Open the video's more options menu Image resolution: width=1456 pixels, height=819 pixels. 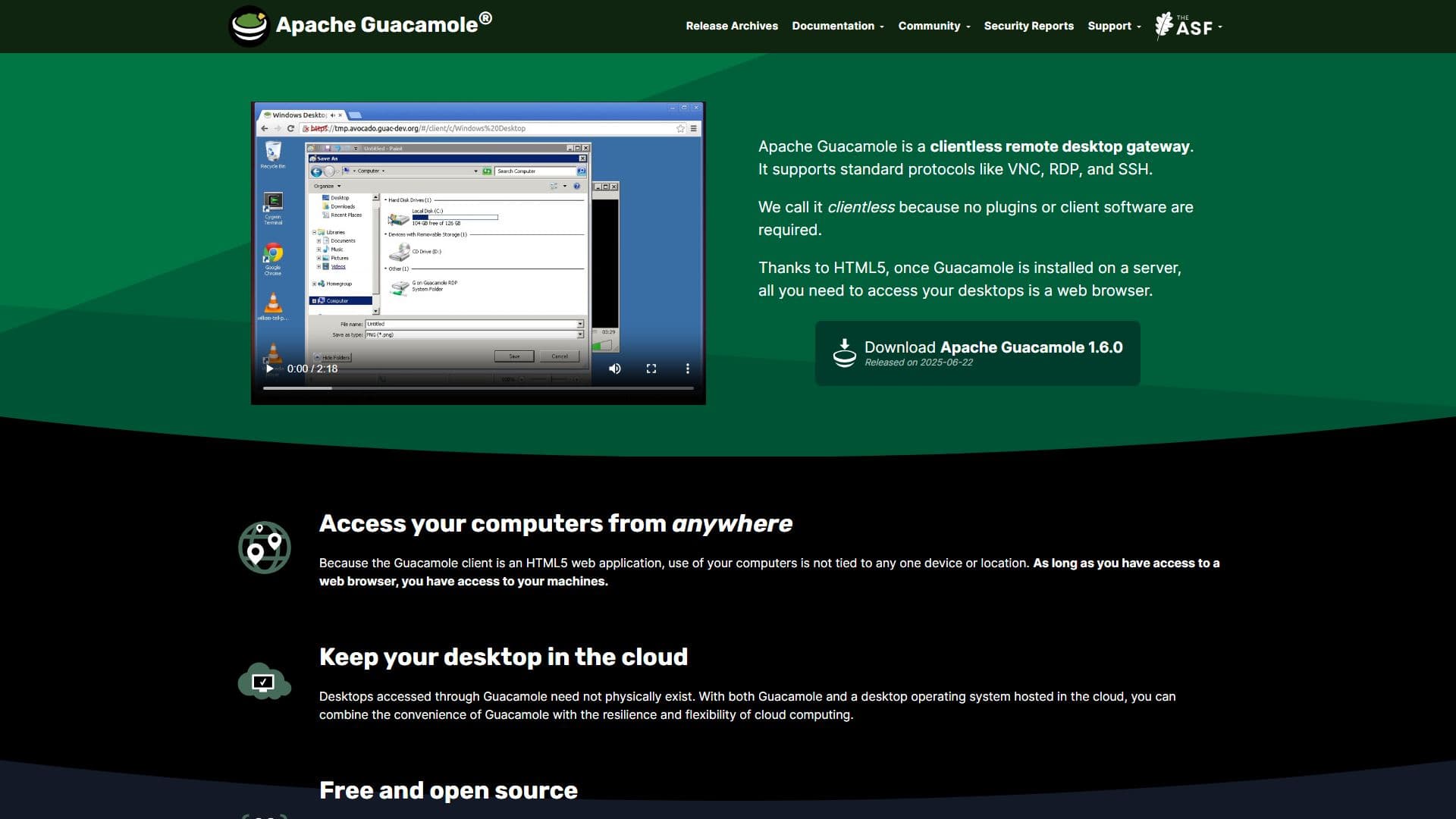(688, 369)
